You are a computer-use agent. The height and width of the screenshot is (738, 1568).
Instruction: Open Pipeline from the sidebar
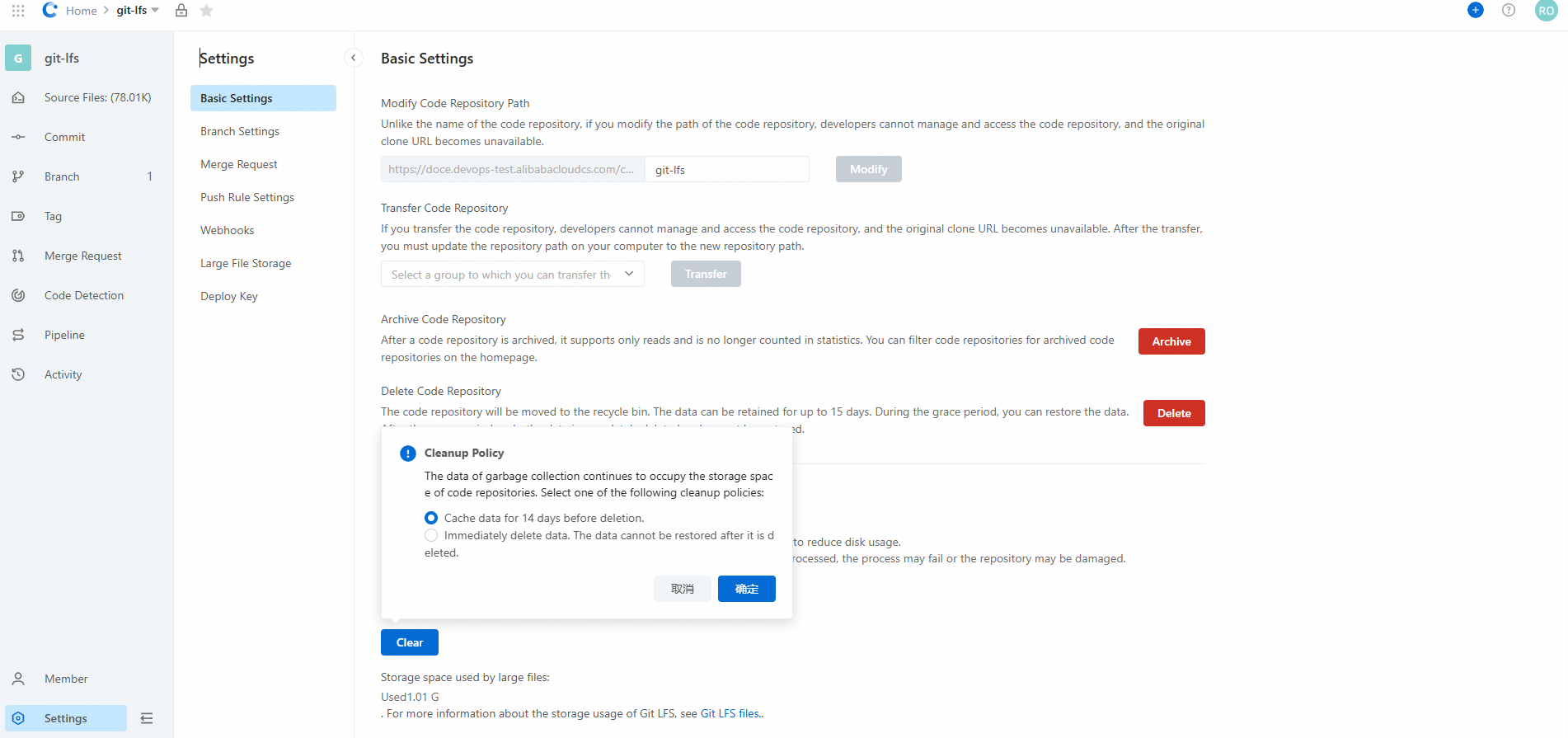[x=64, y=335]
